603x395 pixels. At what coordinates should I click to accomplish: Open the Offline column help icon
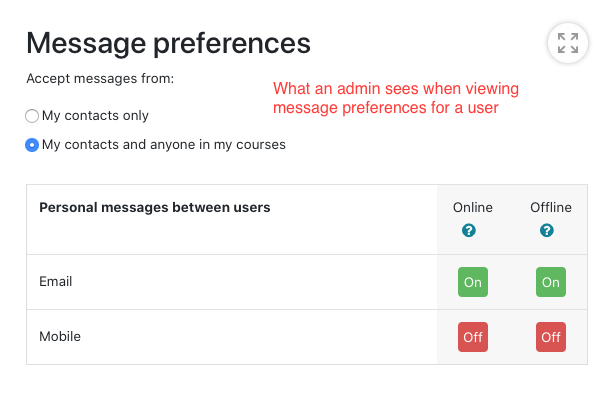(x=547, y=230)
